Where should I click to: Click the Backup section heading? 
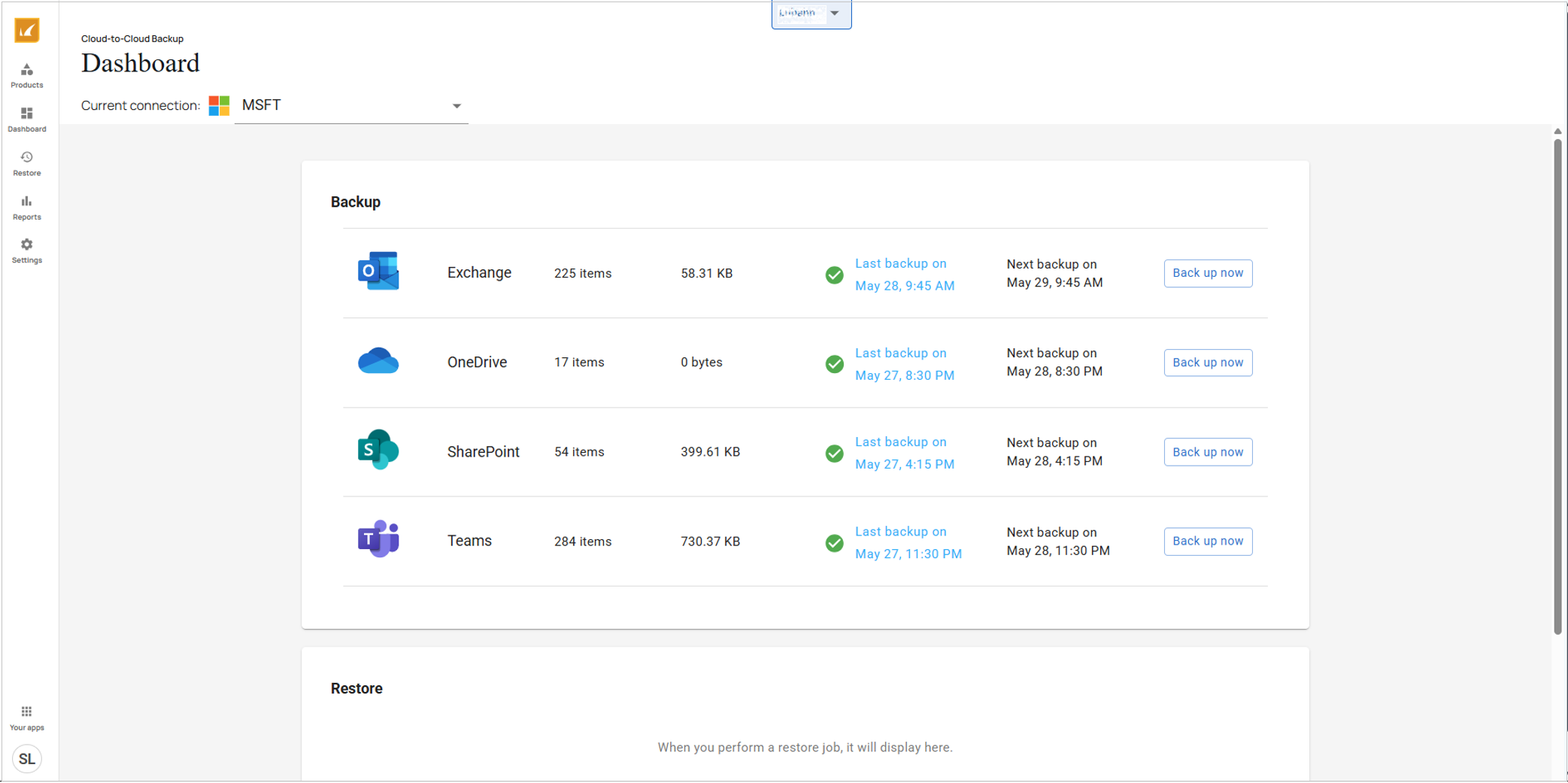coord(356,202)
